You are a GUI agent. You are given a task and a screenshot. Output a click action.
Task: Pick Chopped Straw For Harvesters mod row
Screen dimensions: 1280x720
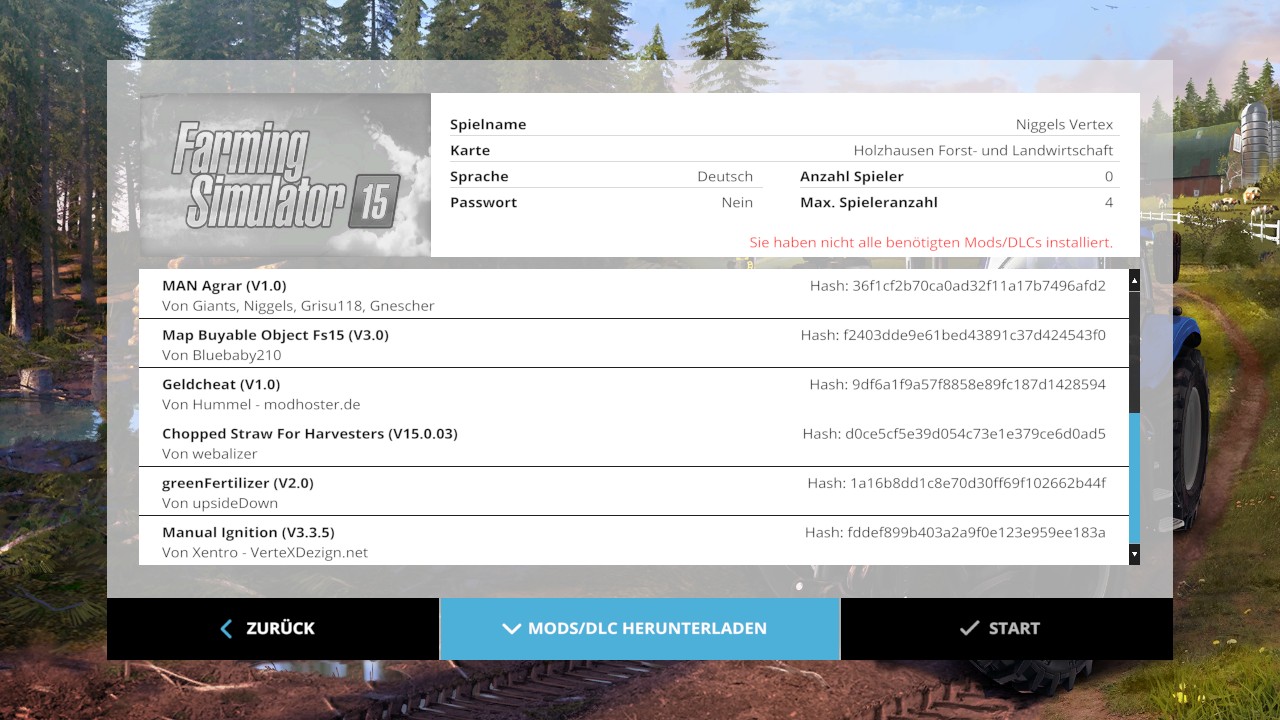click(633, 443)
